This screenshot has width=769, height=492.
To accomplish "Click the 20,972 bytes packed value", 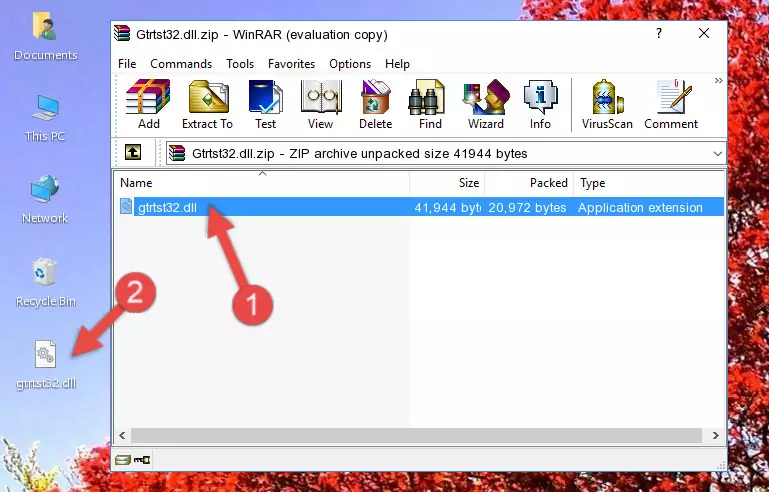I will 527,207.
